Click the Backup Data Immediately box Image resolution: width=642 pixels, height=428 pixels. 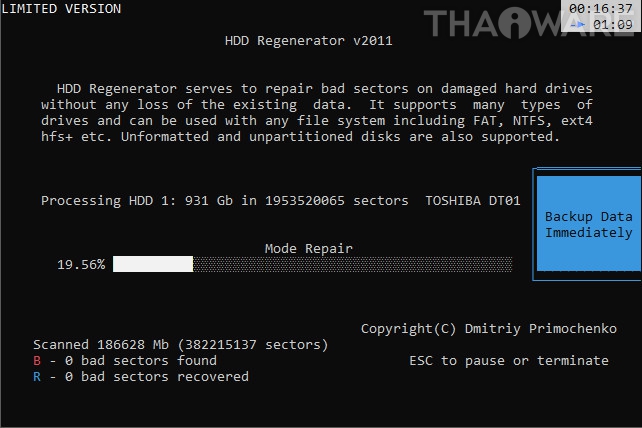click(x=588, y=224)
